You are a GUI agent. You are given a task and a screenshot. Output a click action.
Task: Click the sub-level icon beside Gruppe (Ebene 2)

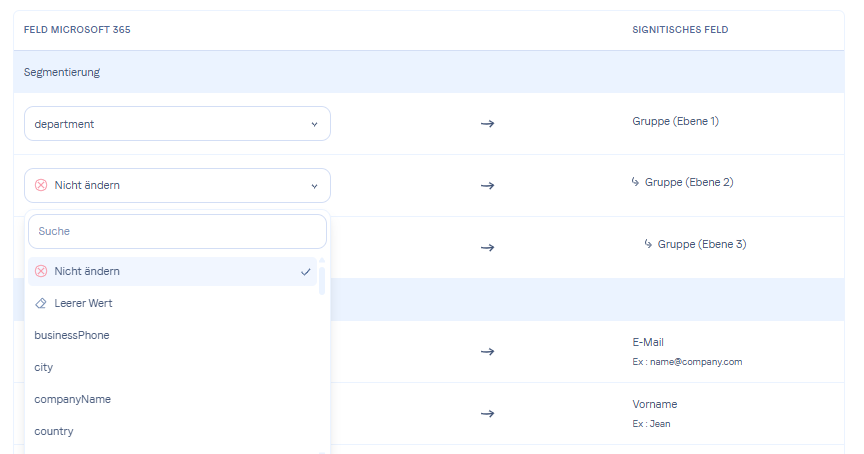[x=635, y=182]
